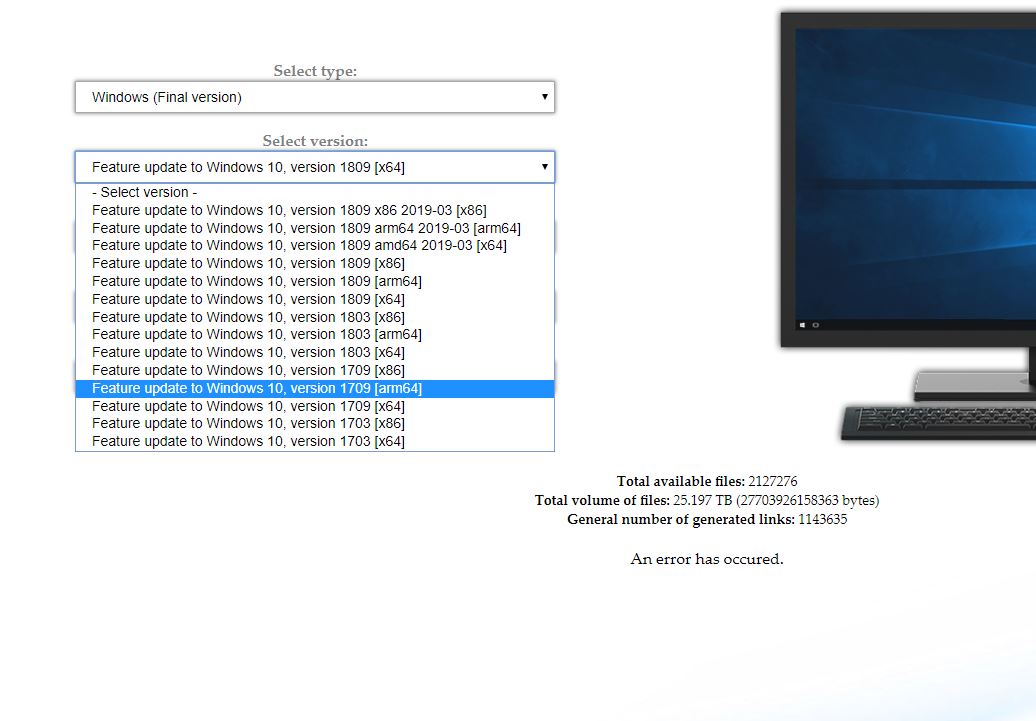The width and height of the screenshot is (1036, 721).
Task: Pick list option Feature update version 1809 [x64]
Action: pos(314,299)
